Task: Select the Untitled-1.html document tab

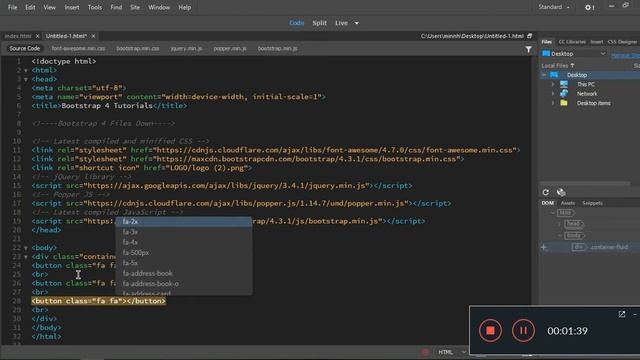Action: point(67,36)
